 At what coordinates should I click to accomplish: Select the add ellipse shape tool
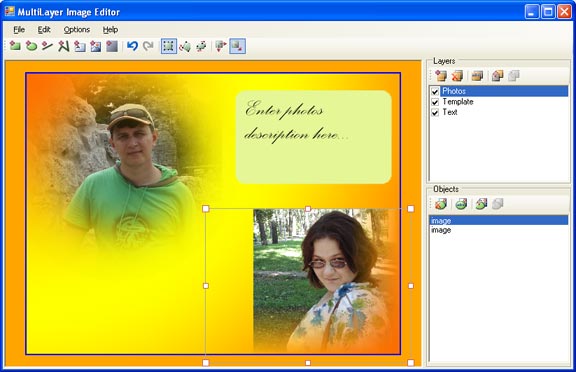tap(32, 46)
